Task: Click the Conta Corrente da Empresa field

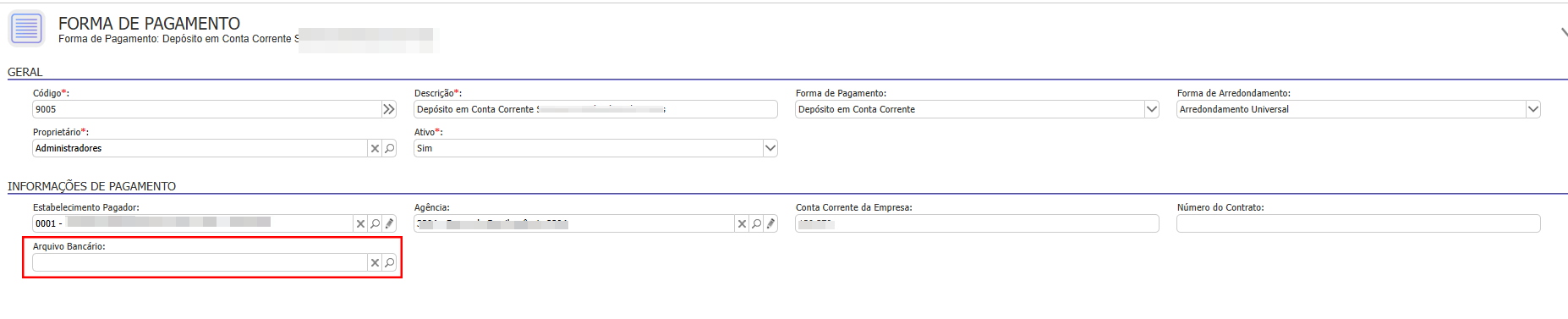Action: click(x=977, y=223)
